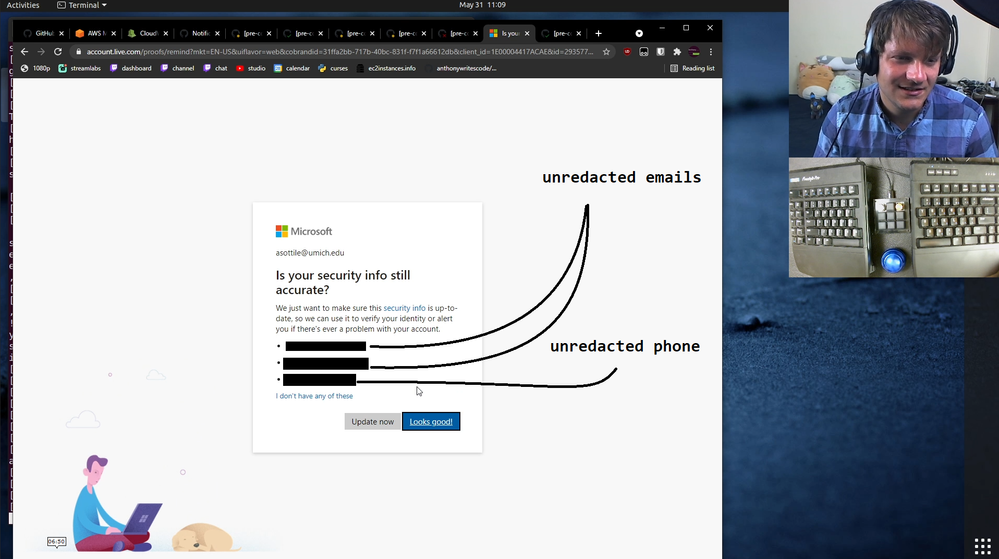Click the site padlock icon in address bar
This screenshot has height=559, width=999.
(79, 52)
